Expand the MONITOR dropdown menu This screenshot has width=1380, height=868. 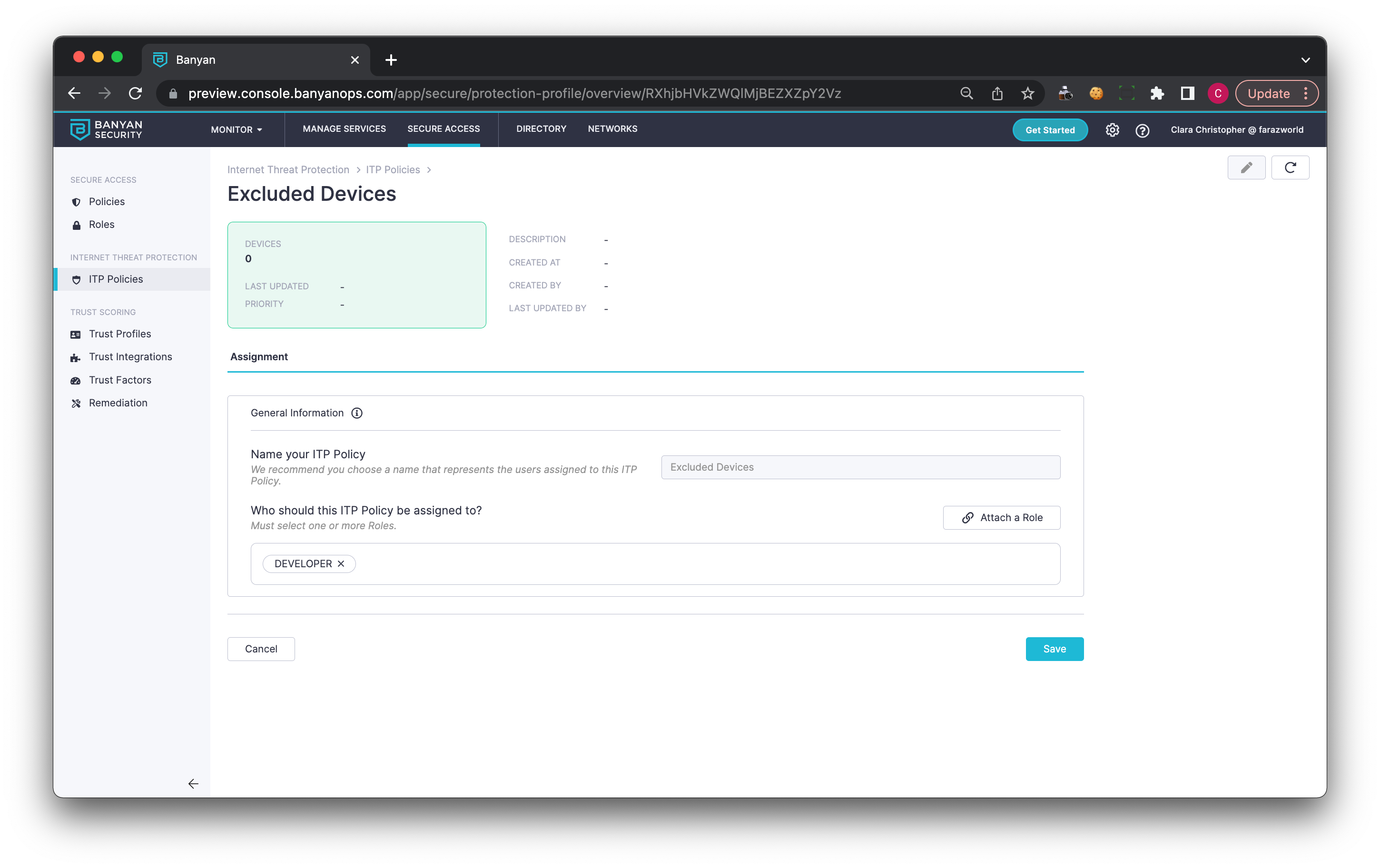click(236, 129)
